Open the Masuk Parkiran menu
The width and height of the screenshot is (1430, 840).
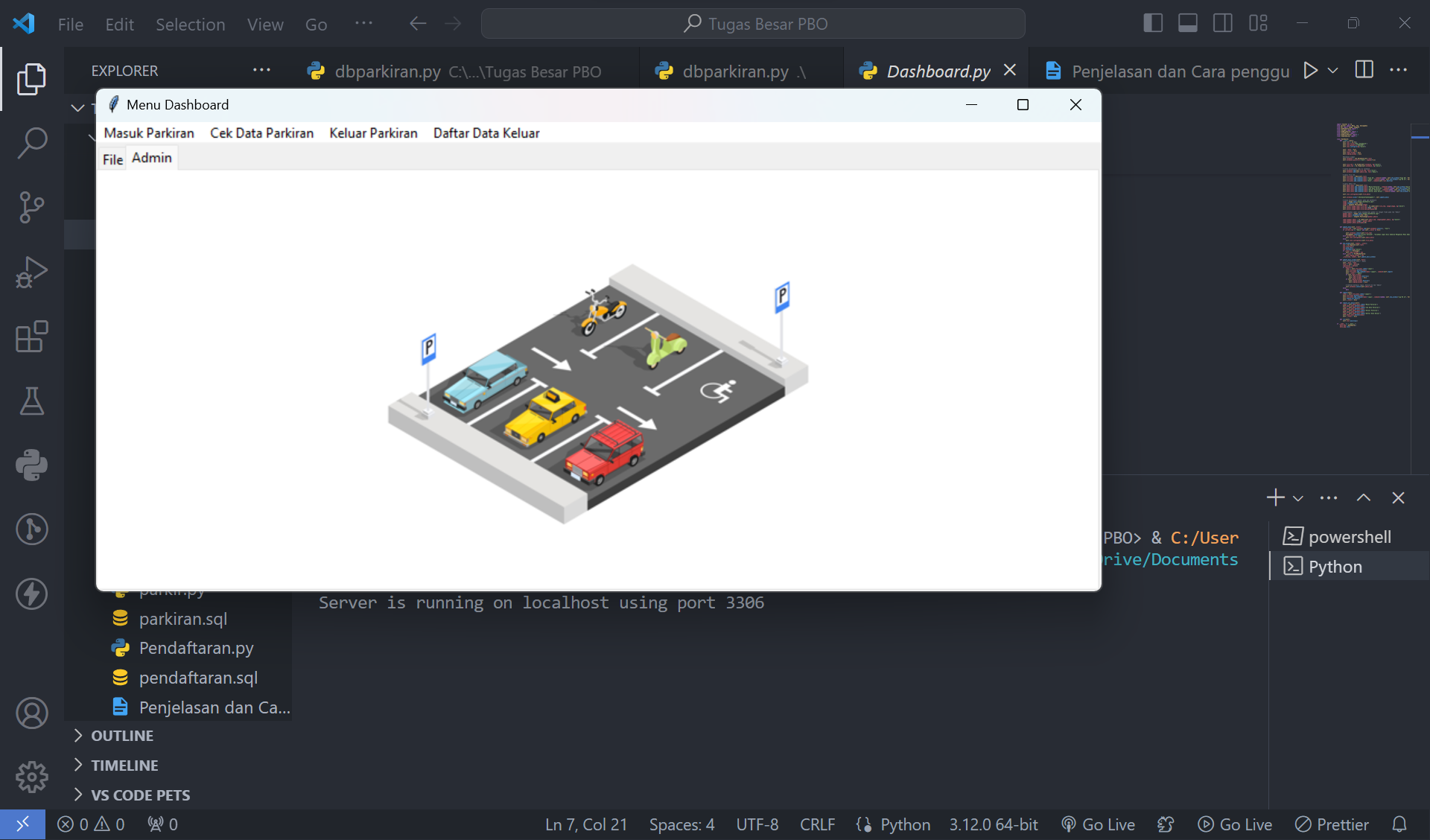click(x=149, y=133)
